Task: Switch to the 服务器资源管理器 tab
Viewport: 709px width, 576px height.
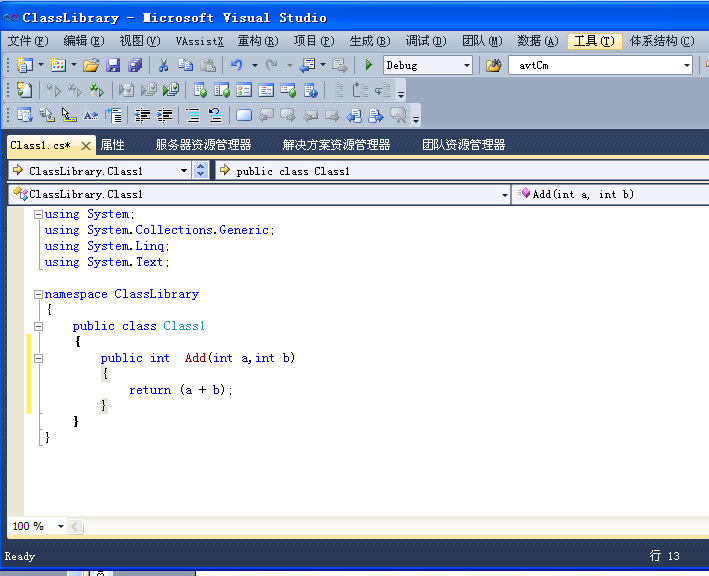Action: (203, 145)
